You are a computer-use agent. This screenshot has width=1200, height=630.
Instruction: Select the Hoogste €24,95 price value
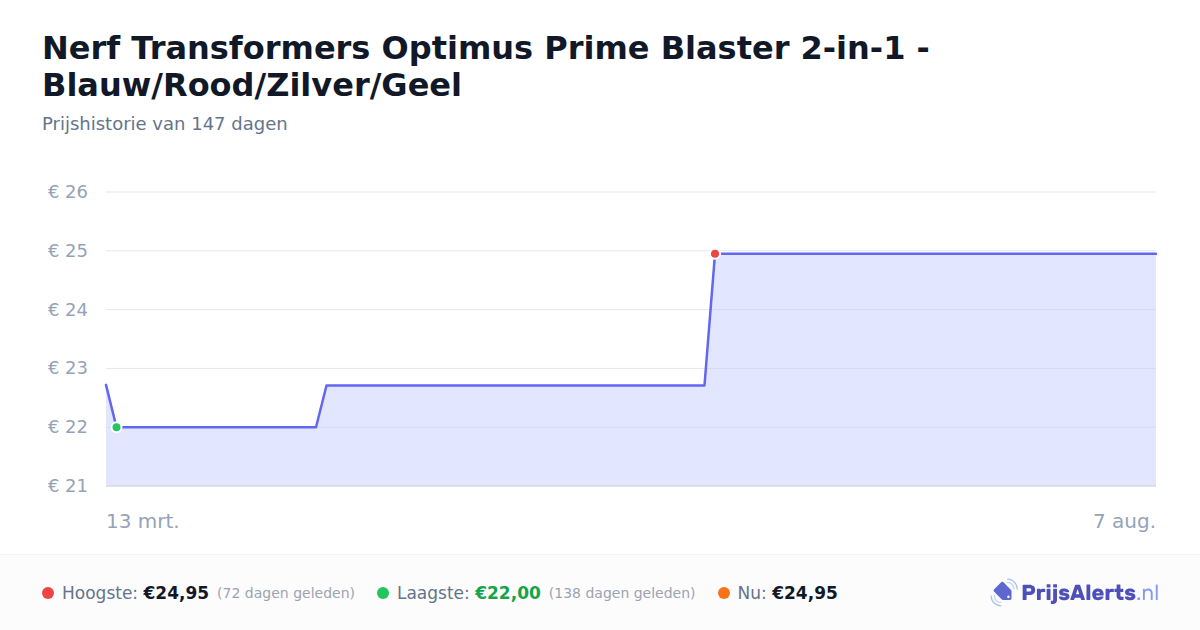point(176,593)
